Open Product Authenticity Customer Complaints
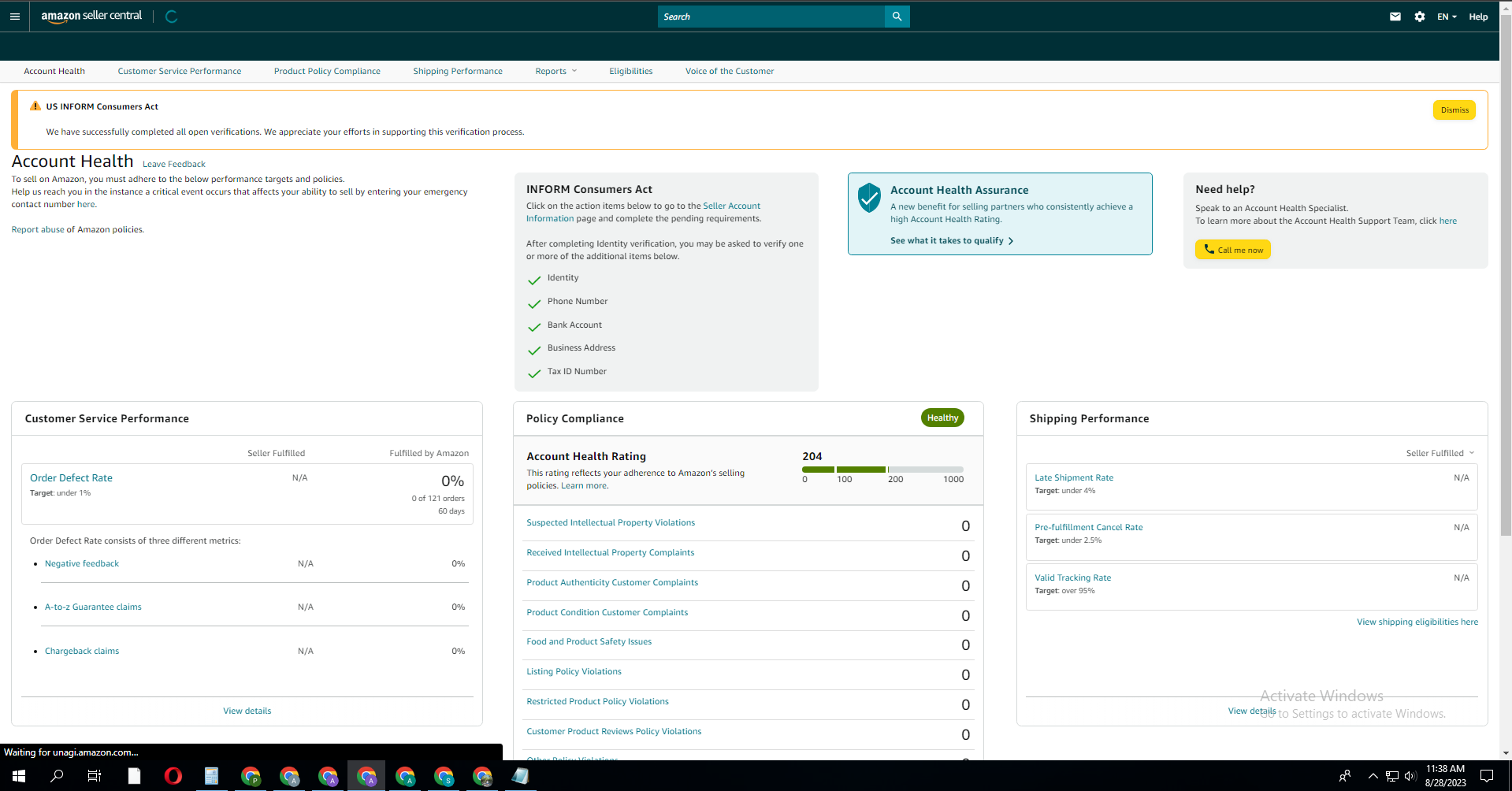Image resolution: width=1512 pixels, height=791 pixels. click(612, 582)
